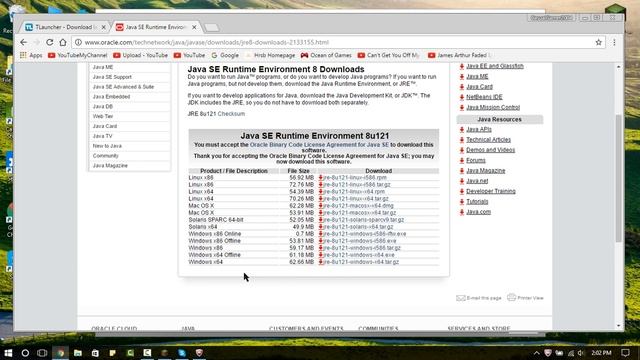Download jre-8u121-macosx-x64.dmg

(x=358, y=206)
